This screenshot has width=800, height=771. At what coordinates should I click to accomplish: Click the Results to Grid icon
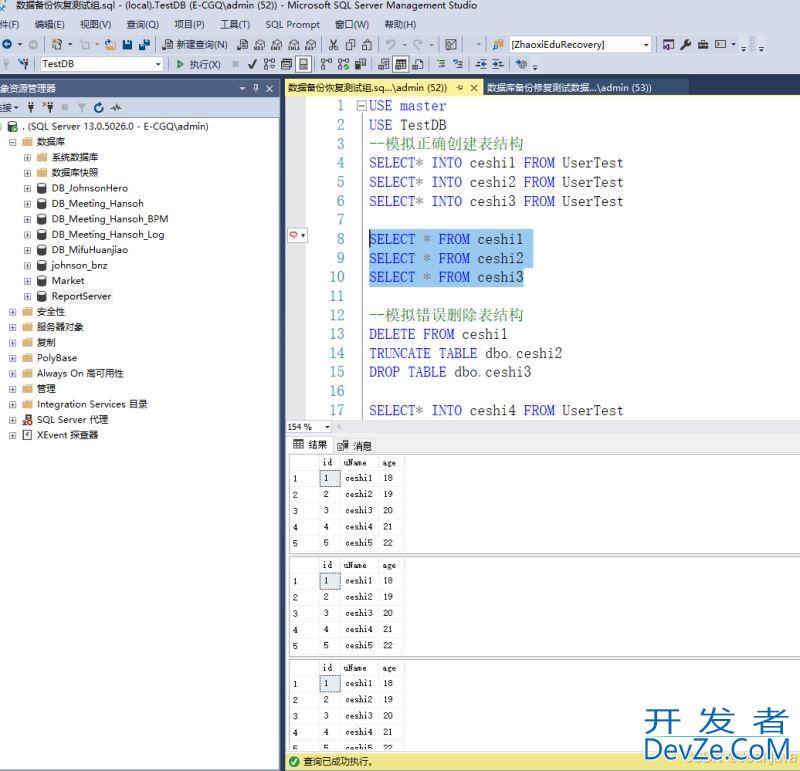(x=401, y=64)
